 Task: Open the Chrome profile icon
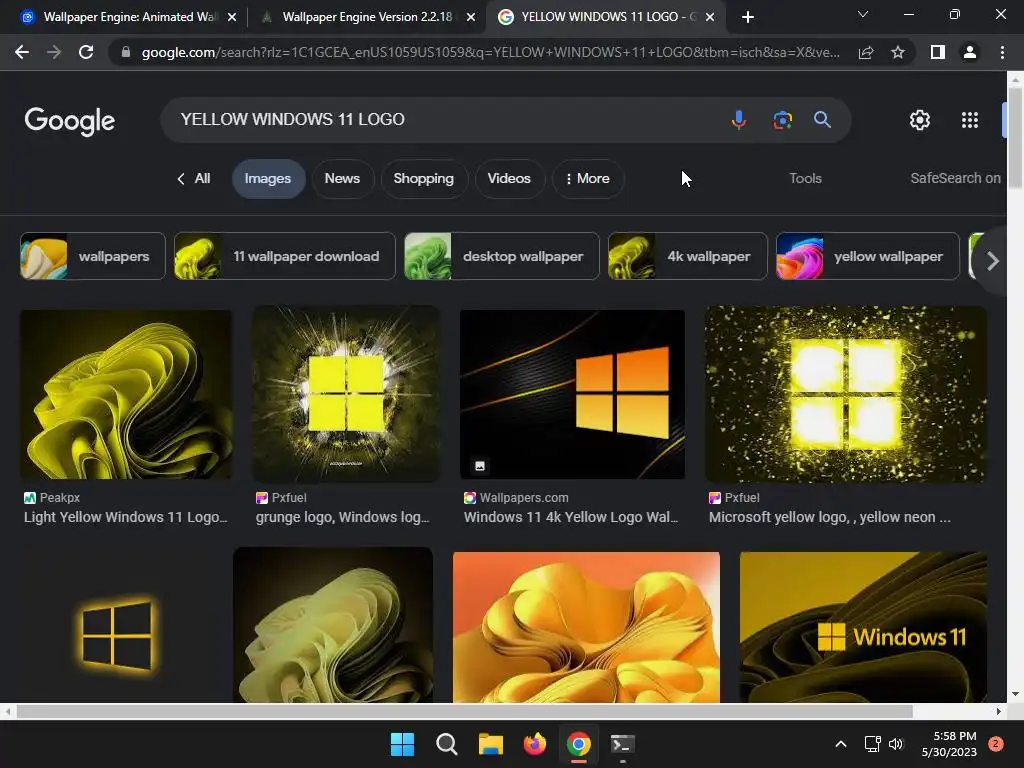click(x=970, y=52)
